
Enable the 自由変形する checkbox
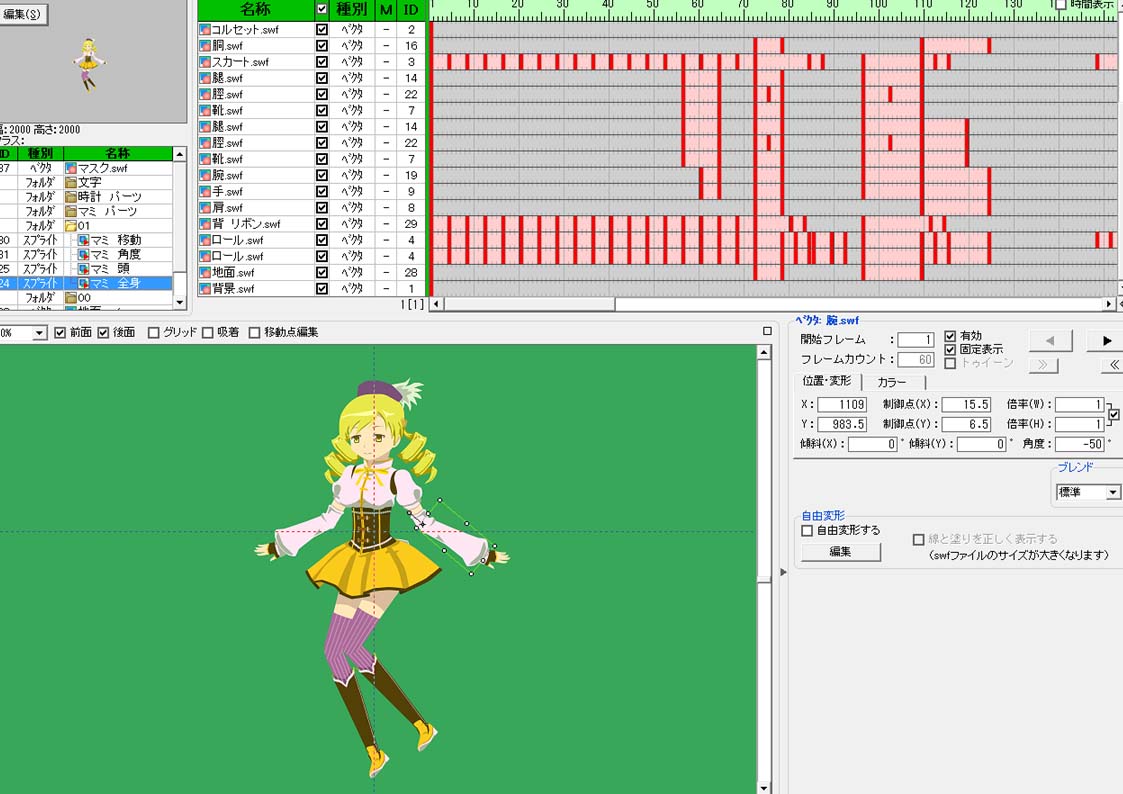[x=807, y=531]
